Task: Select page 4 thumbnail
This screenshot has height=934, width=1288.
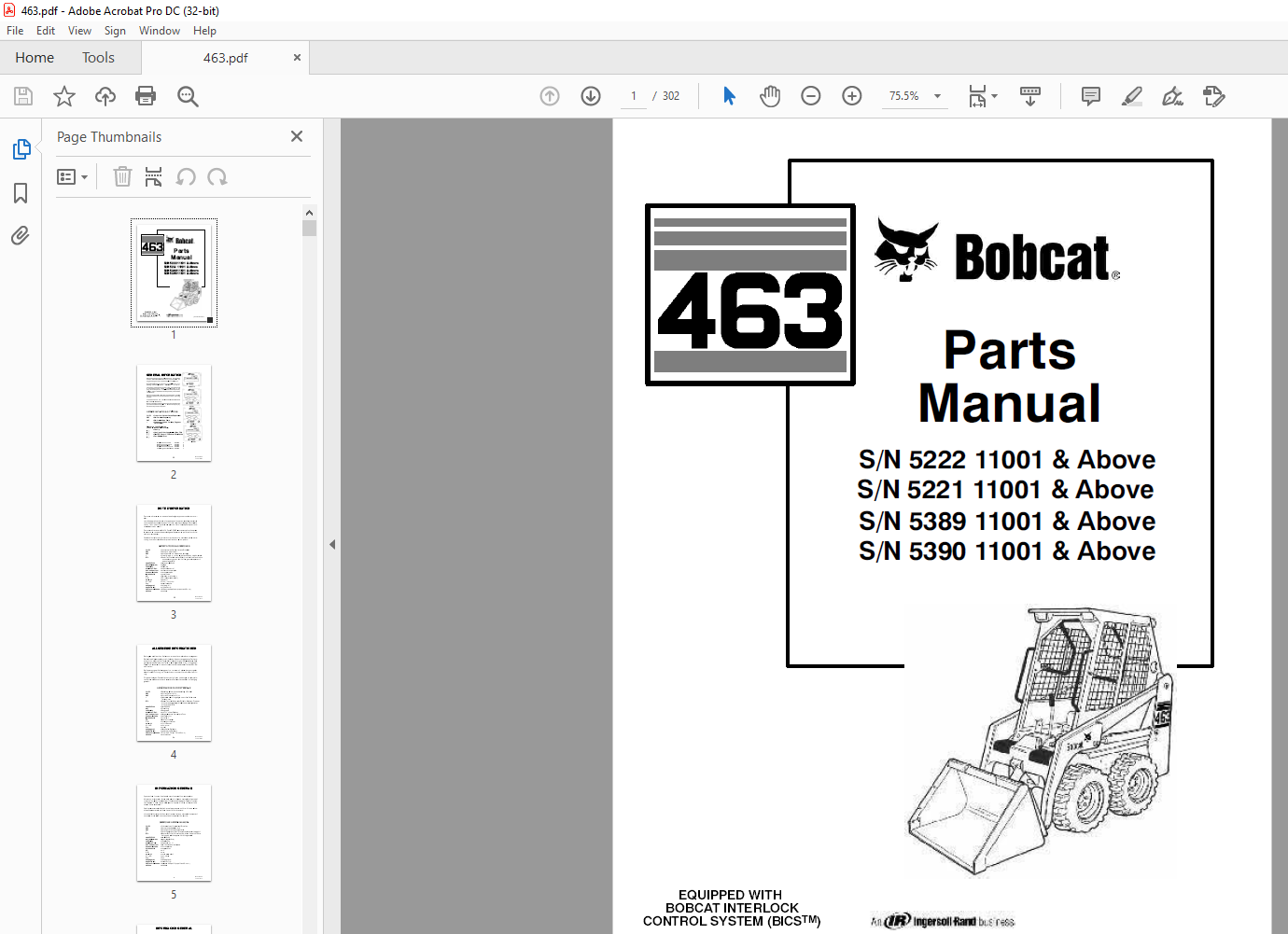Action: [174, 693]
